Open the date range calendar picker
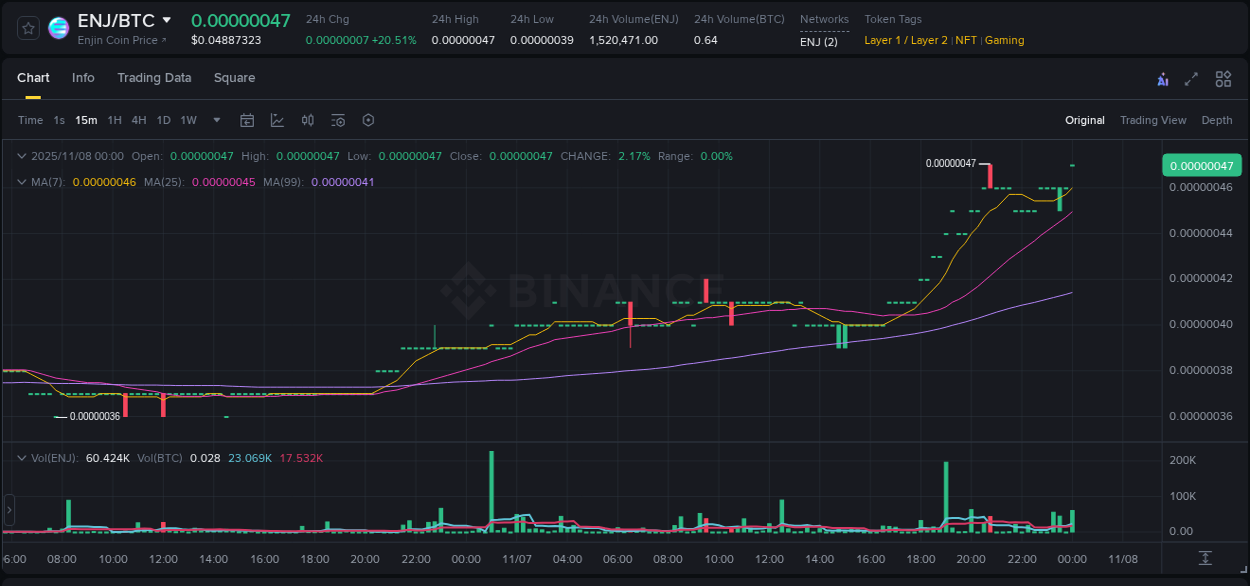 click(x=247, y=120)
